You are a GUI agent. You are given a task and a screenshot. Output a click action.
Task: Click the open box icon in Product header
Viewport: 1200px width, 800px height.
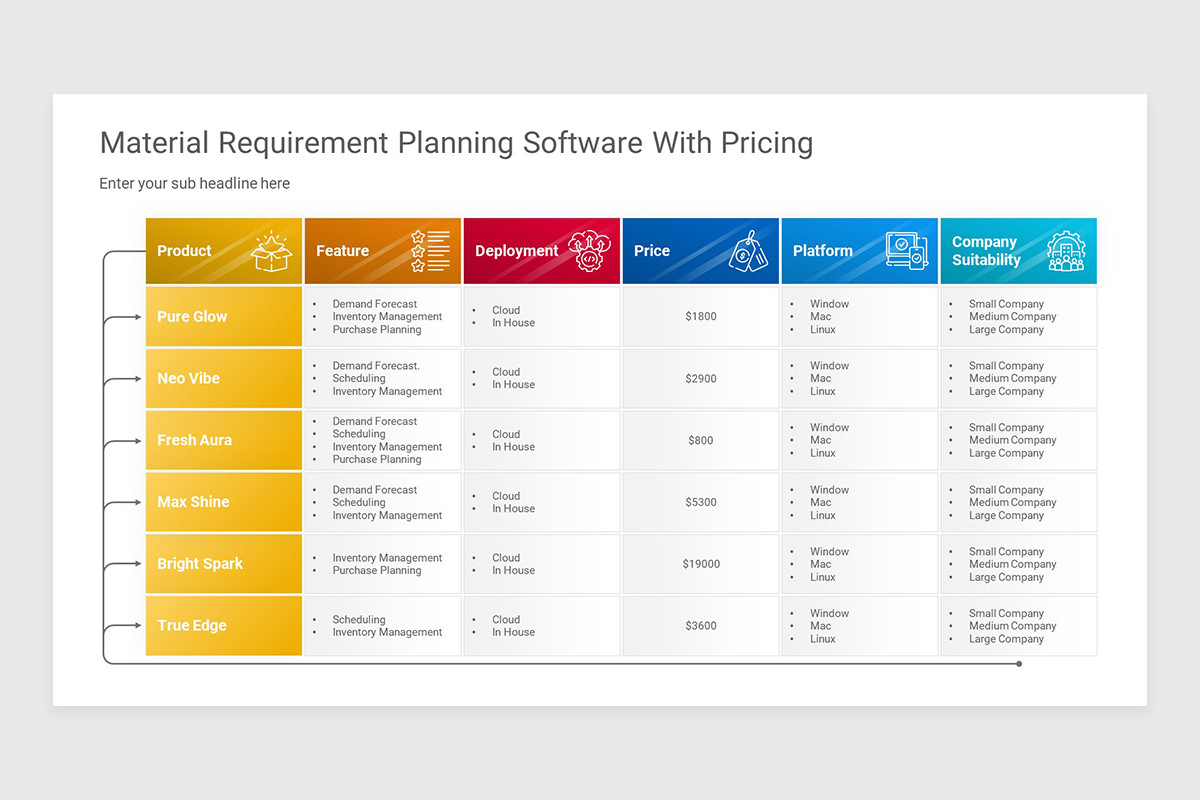pyautogui.click(x=271, y=252)
